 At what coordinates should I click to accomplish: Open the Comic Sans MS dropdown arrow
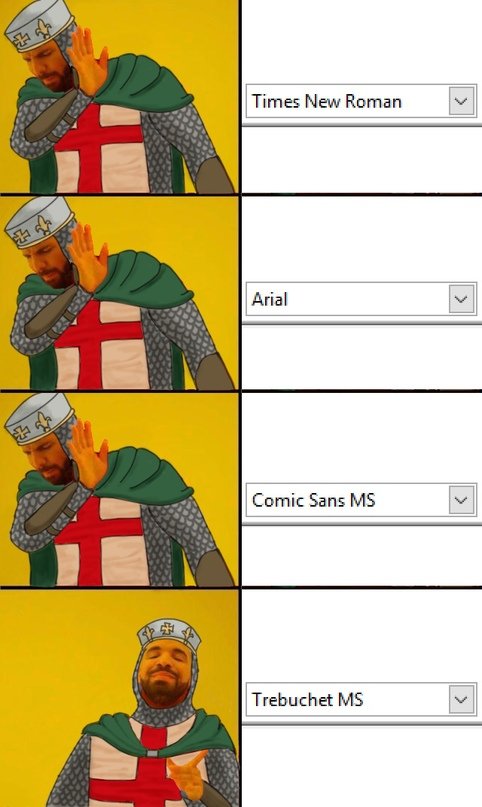(461, 500)
